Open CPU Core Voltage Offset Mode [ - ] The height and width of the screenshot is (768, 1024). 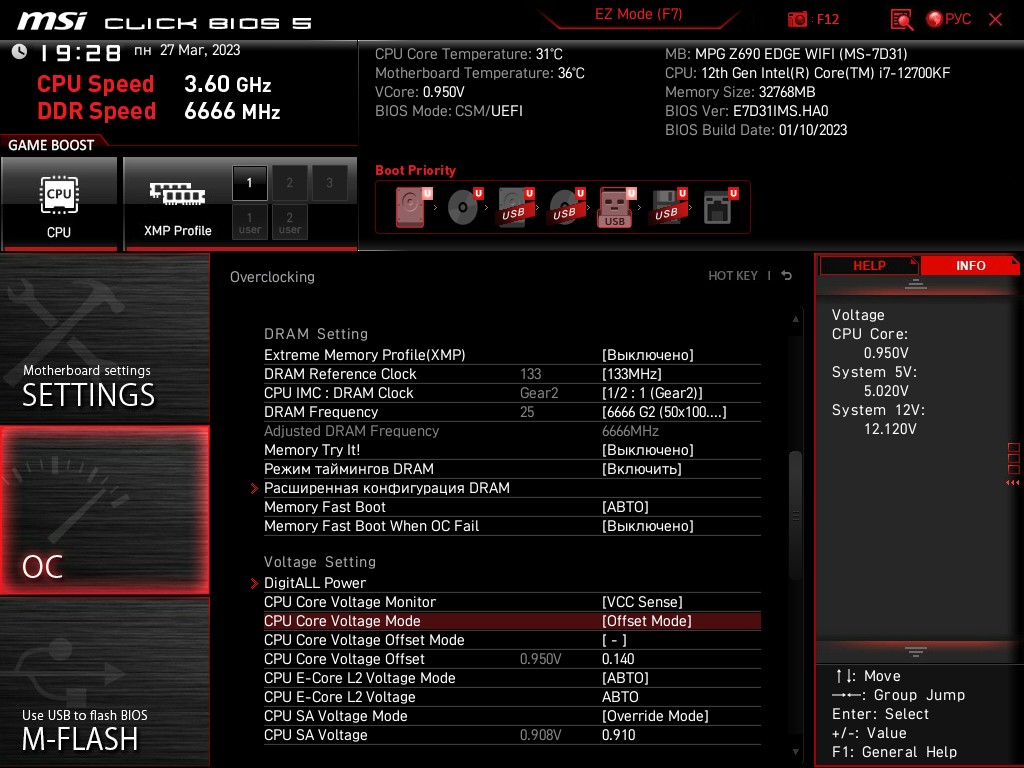tap(614, 639)
